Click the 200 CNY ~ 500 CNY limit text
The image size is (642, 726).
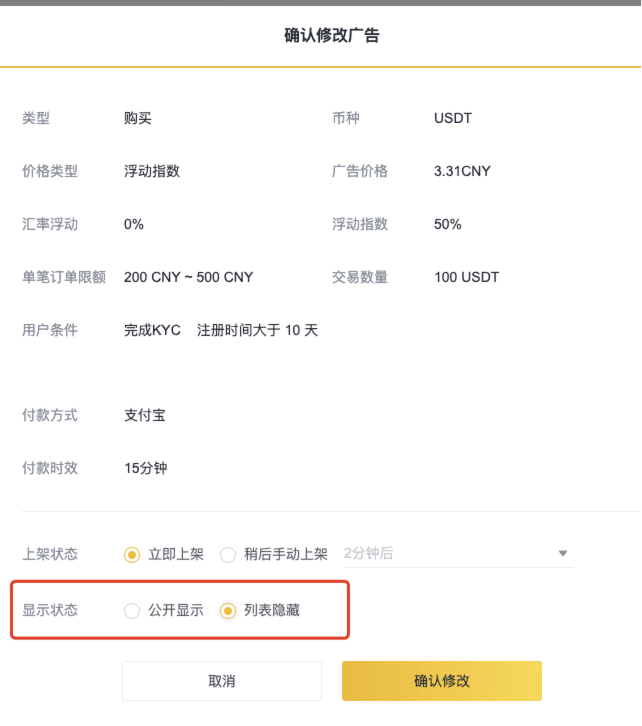click(188, 277)
